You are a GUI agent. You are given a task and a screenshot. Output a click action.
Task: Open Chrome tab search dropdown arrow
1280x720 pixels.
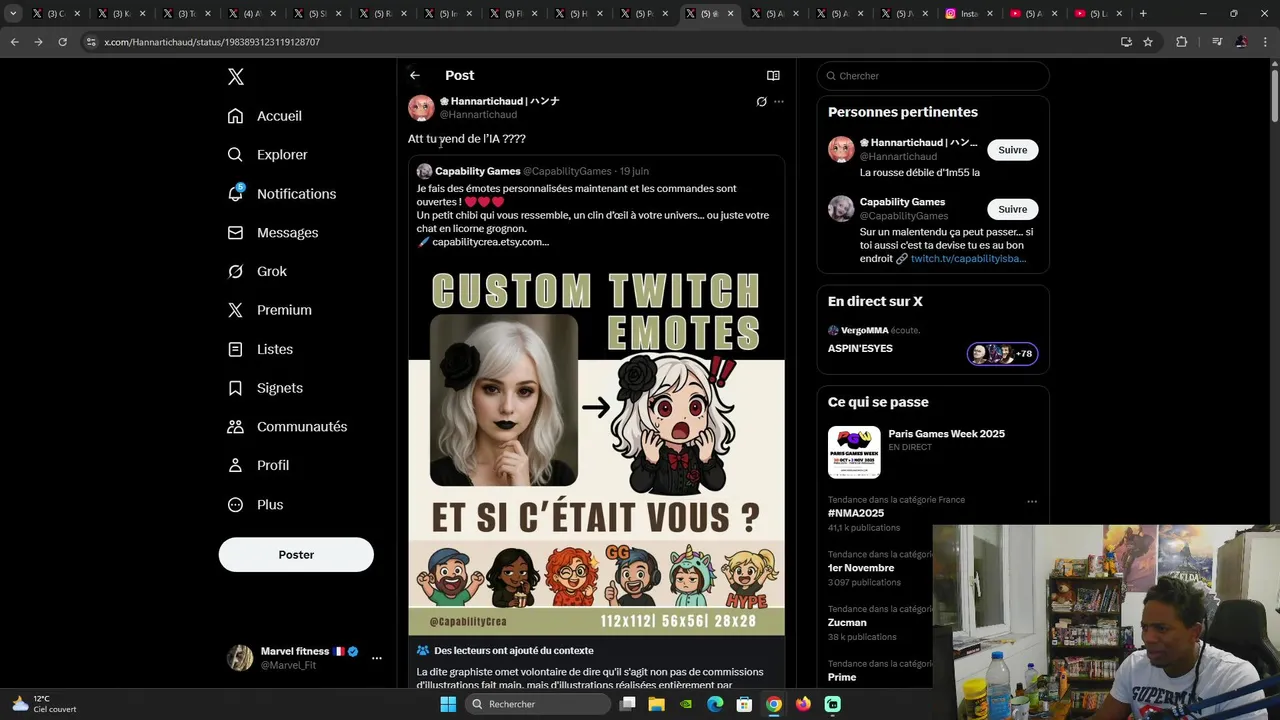[x=13, y=14]
